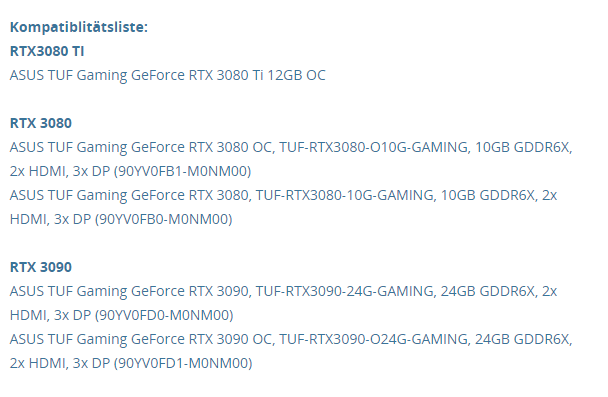Click part number 90YV0FB1-M0NM00
608x397 pixels.
[x=184, y=171]
